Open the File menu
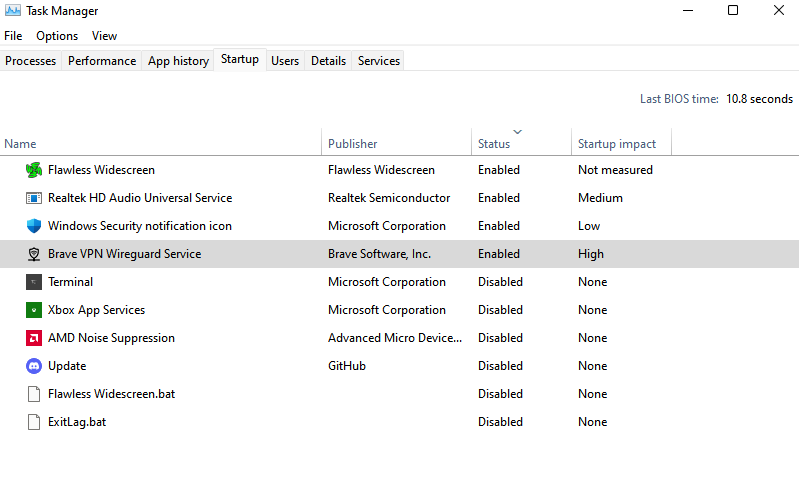799x477 pixels. pos(13,36)
